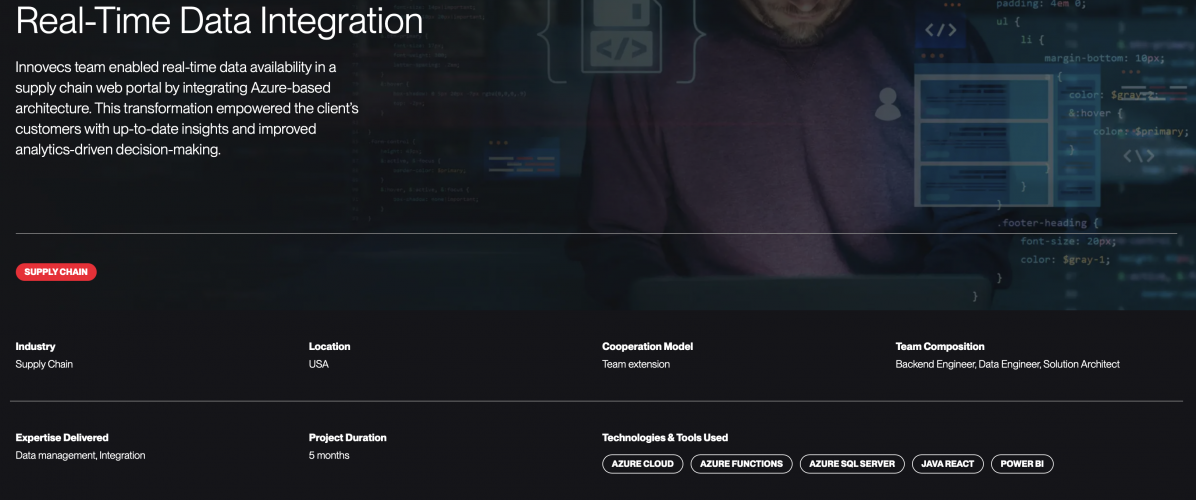Click the Project Duration label
The width and height of the screenshot is (1196, 500).
(348, 438)
